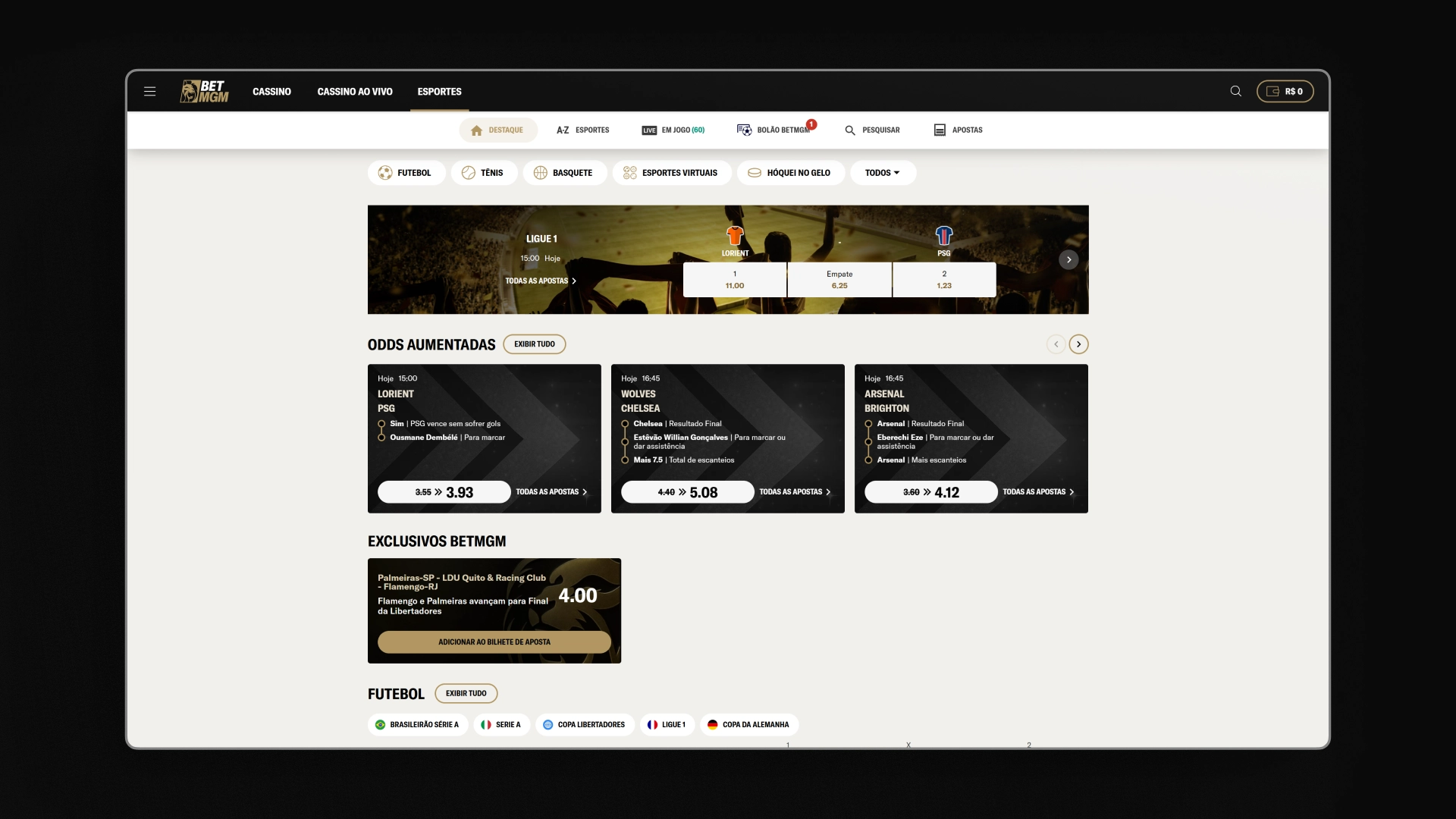Open the Em Jogo live icon
Screen dimensions: 1456x819
[649, 130]
